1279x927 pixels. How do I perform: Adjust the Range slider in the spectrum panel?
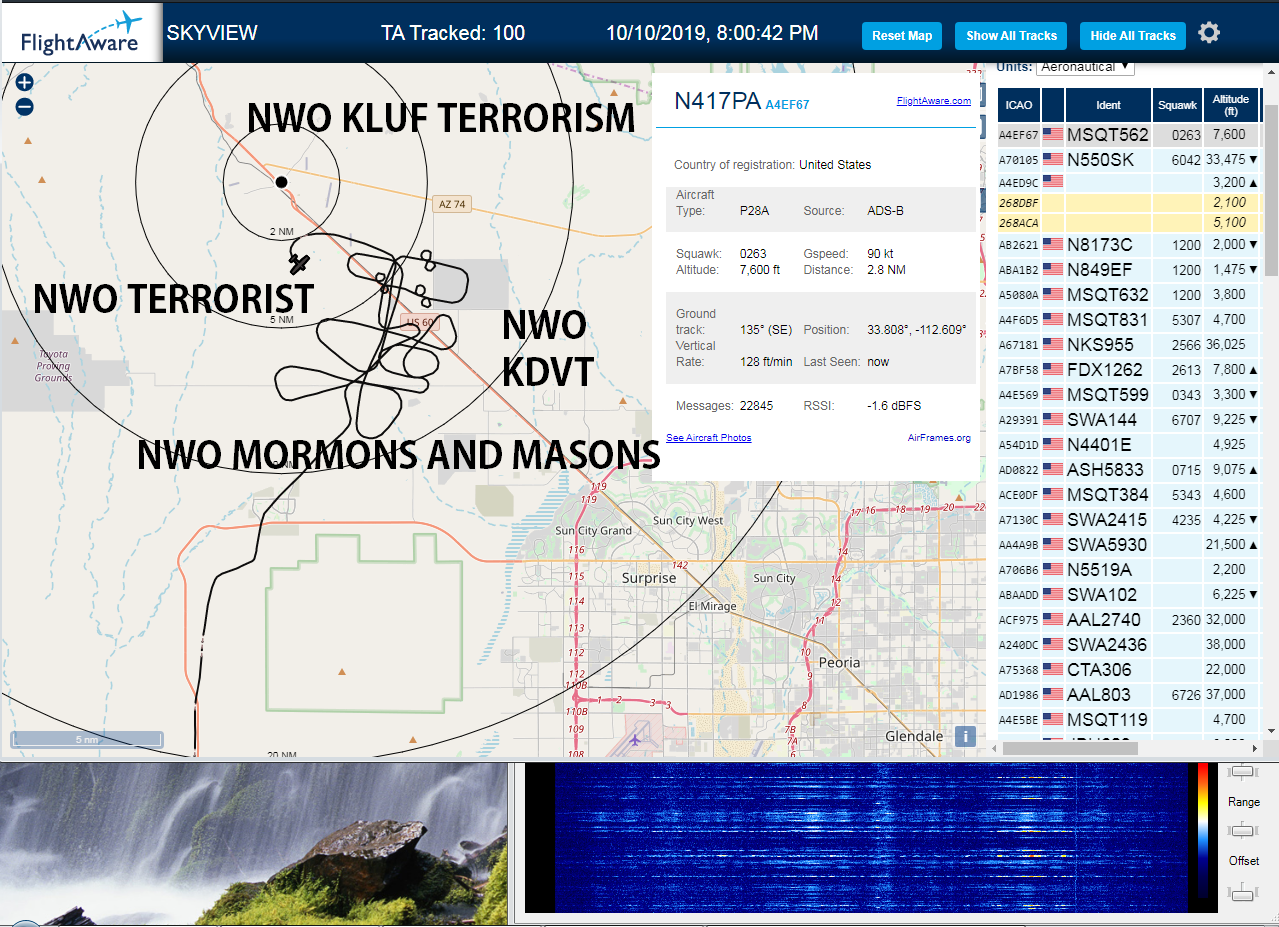coord(1243,830)
